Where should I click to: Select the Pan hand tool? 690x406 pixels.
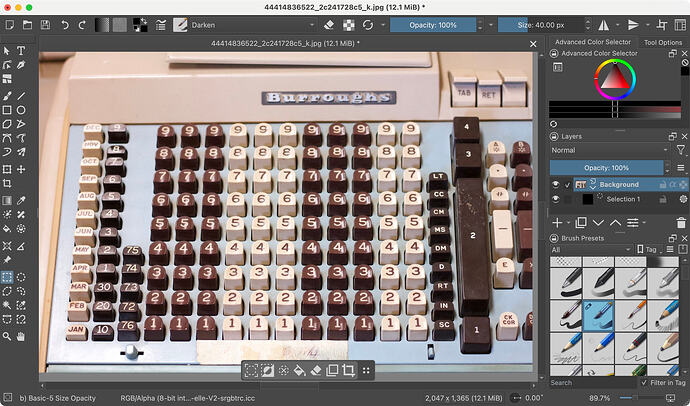pyautogui.click(x=21, y=337)
